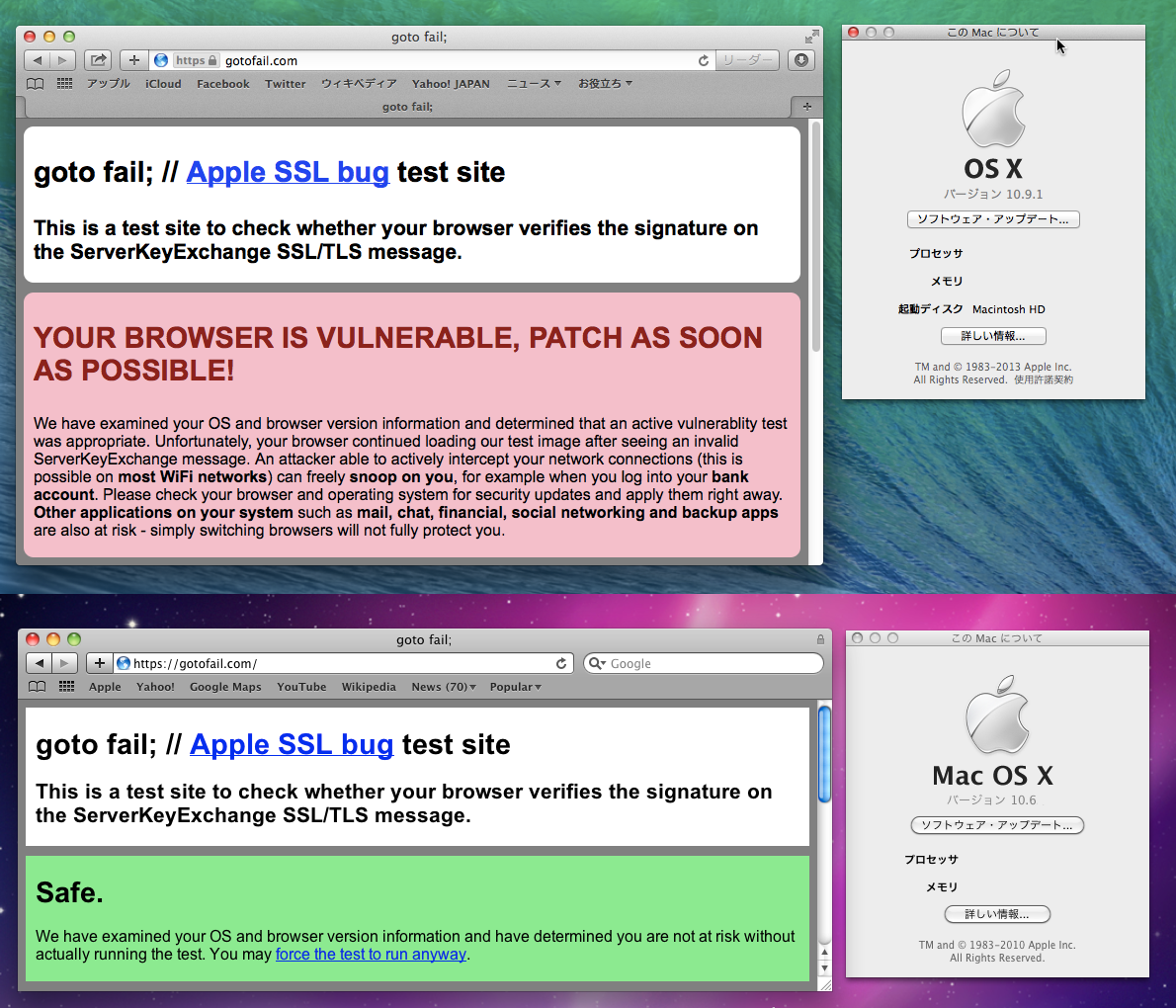The image size is (1176, 1008).
Task: Click the リーダー Reader button
Action: pyautogui.click(x=747, y=60)
